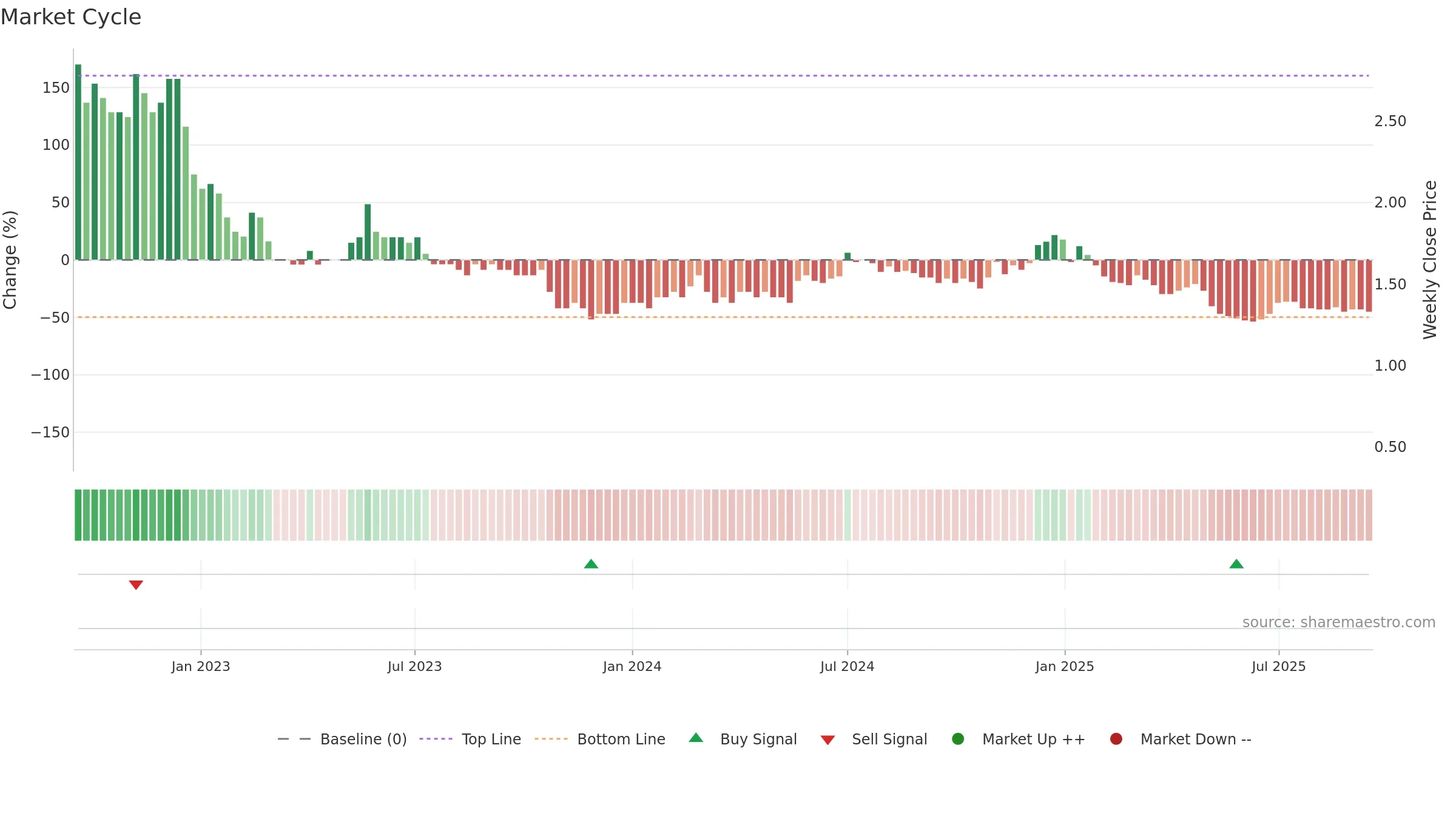Viewport: 1456px width, 819px height.
Task: Click the Jul 2025 axis label
Action: click(x=1279, y=667)
